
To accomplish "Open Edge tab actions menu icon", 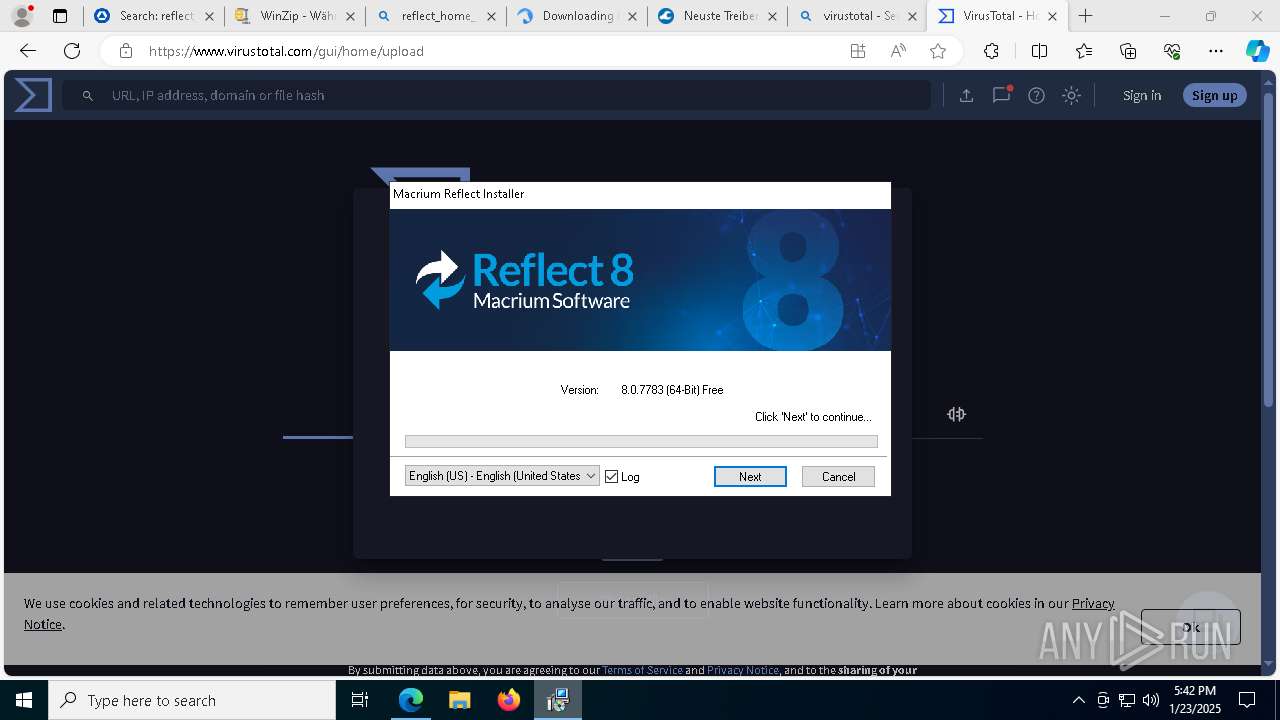I will 60,16.
